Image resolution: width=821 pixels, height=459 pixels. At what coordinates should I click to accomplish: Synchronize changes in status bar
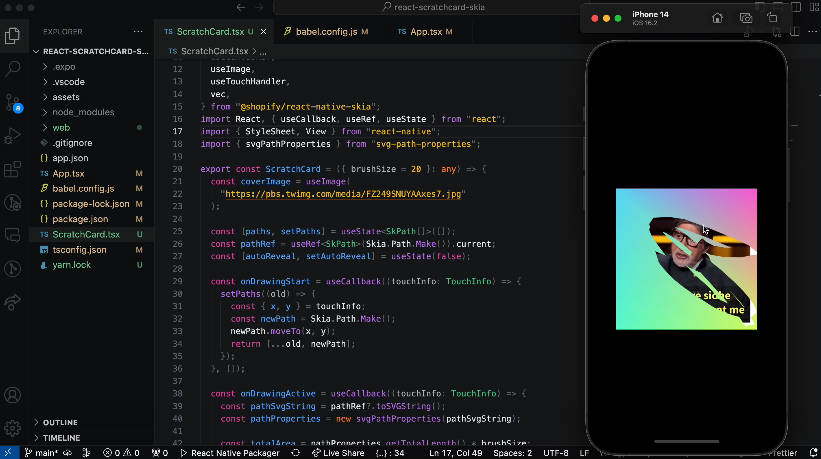[x=68, y=453]
